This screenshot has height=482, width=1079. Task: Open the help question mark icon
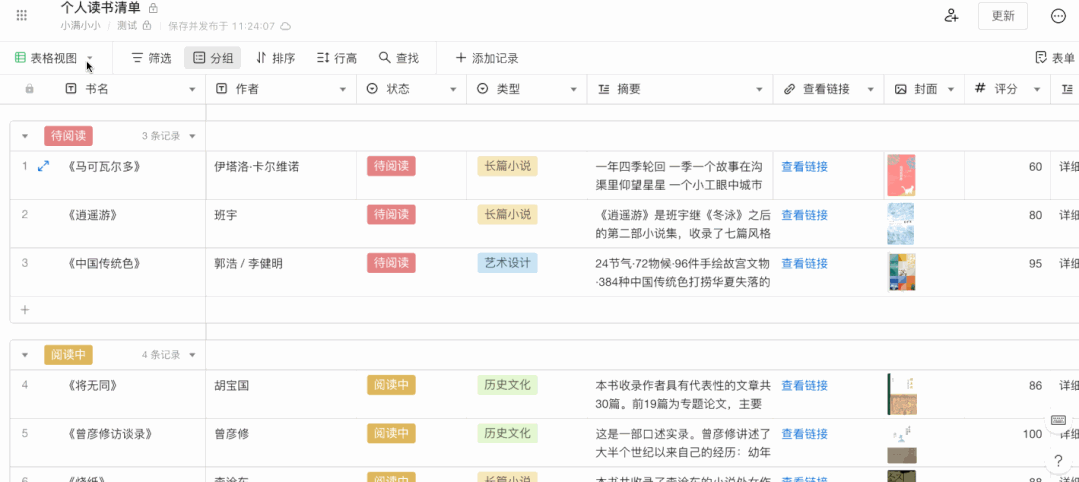pyautogui.click(x=1058, y=461)
